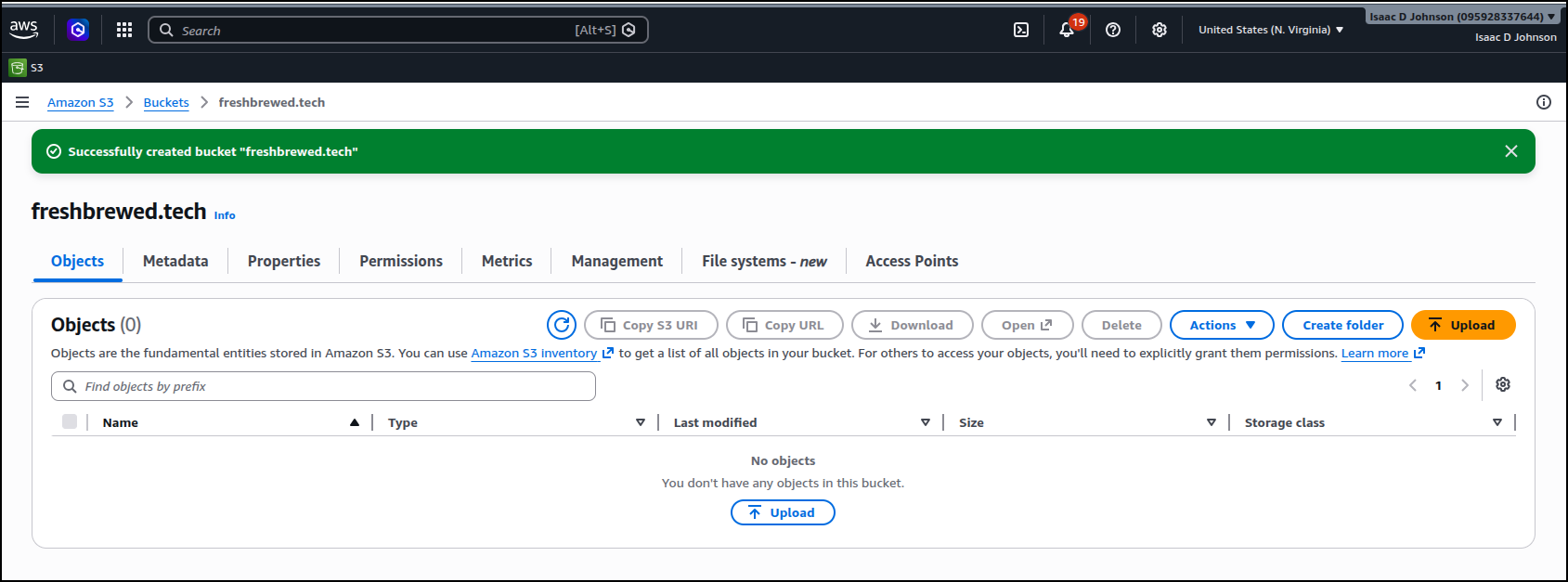The width and height of the screenshot is (1568, 582).
Task: Switch to the Objects tab
Action: tap(78, 261)
